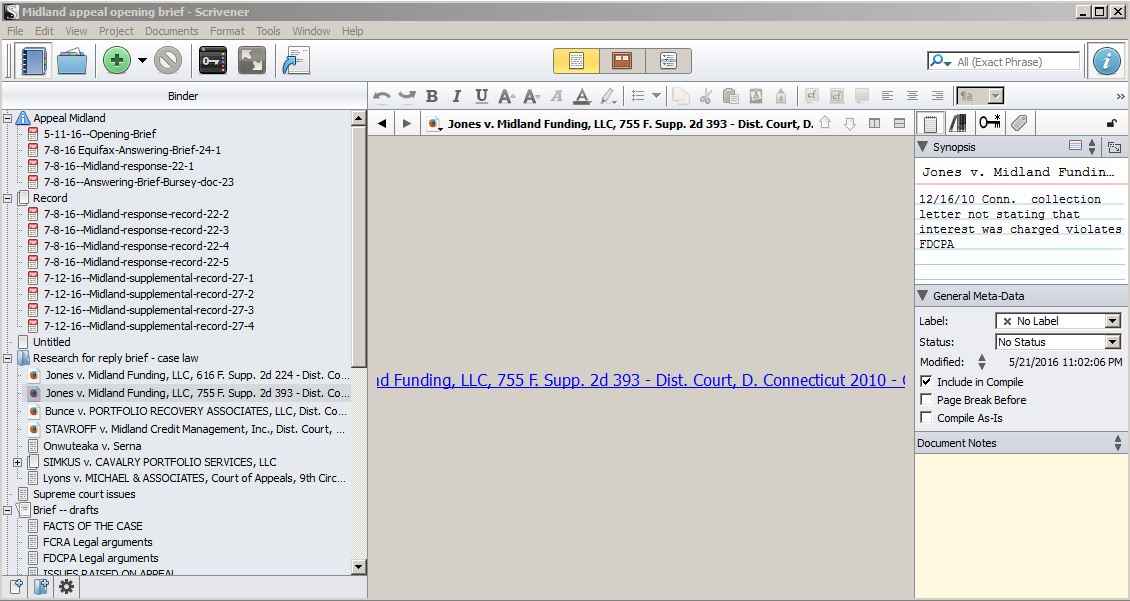Open the Add button dropdown arrow
Image resolution: width=1130 pixels, height=601 pixels.
tap(142, 61)
